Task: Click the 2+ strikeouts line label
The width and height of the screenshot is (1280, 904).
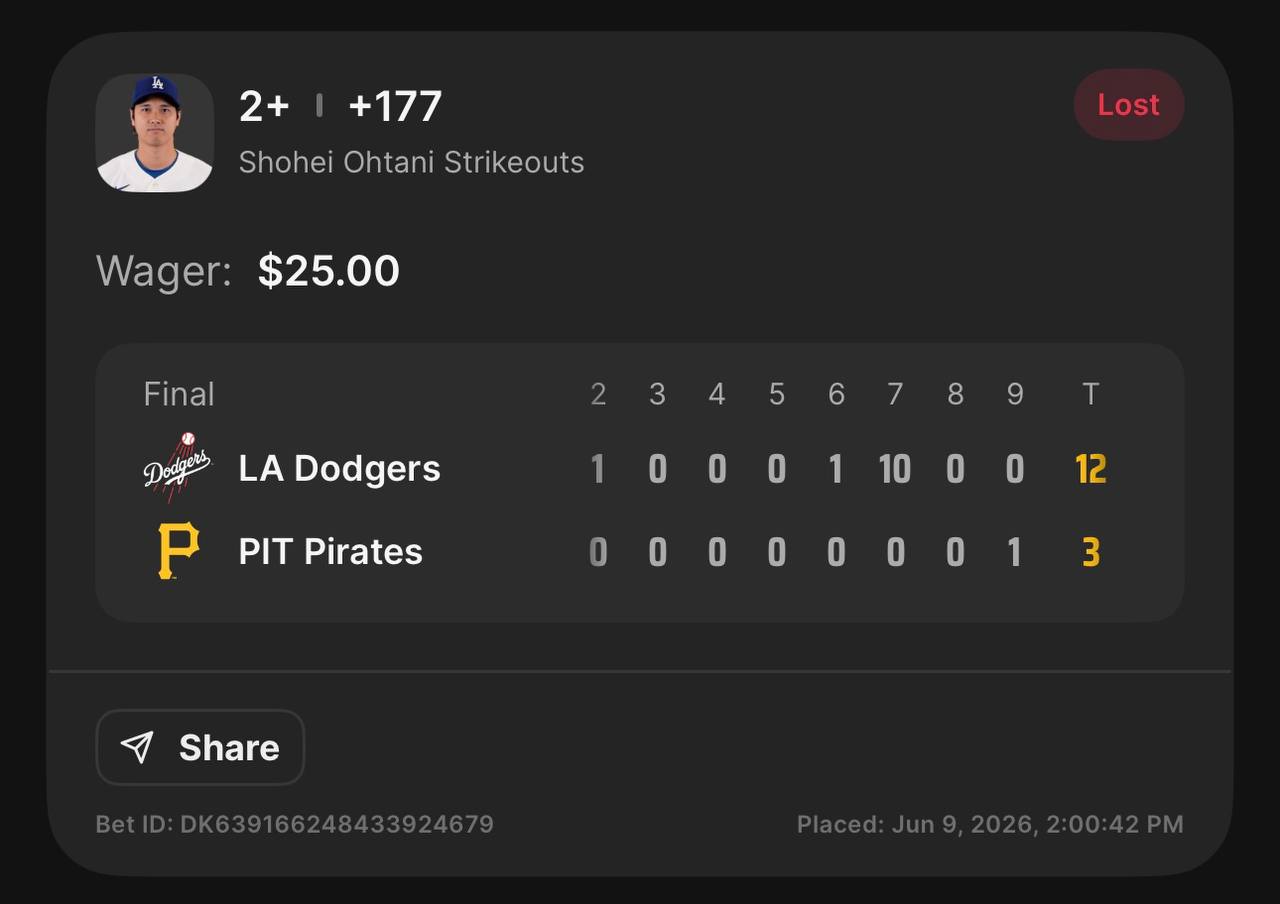Action: click(x=264, y=106)
